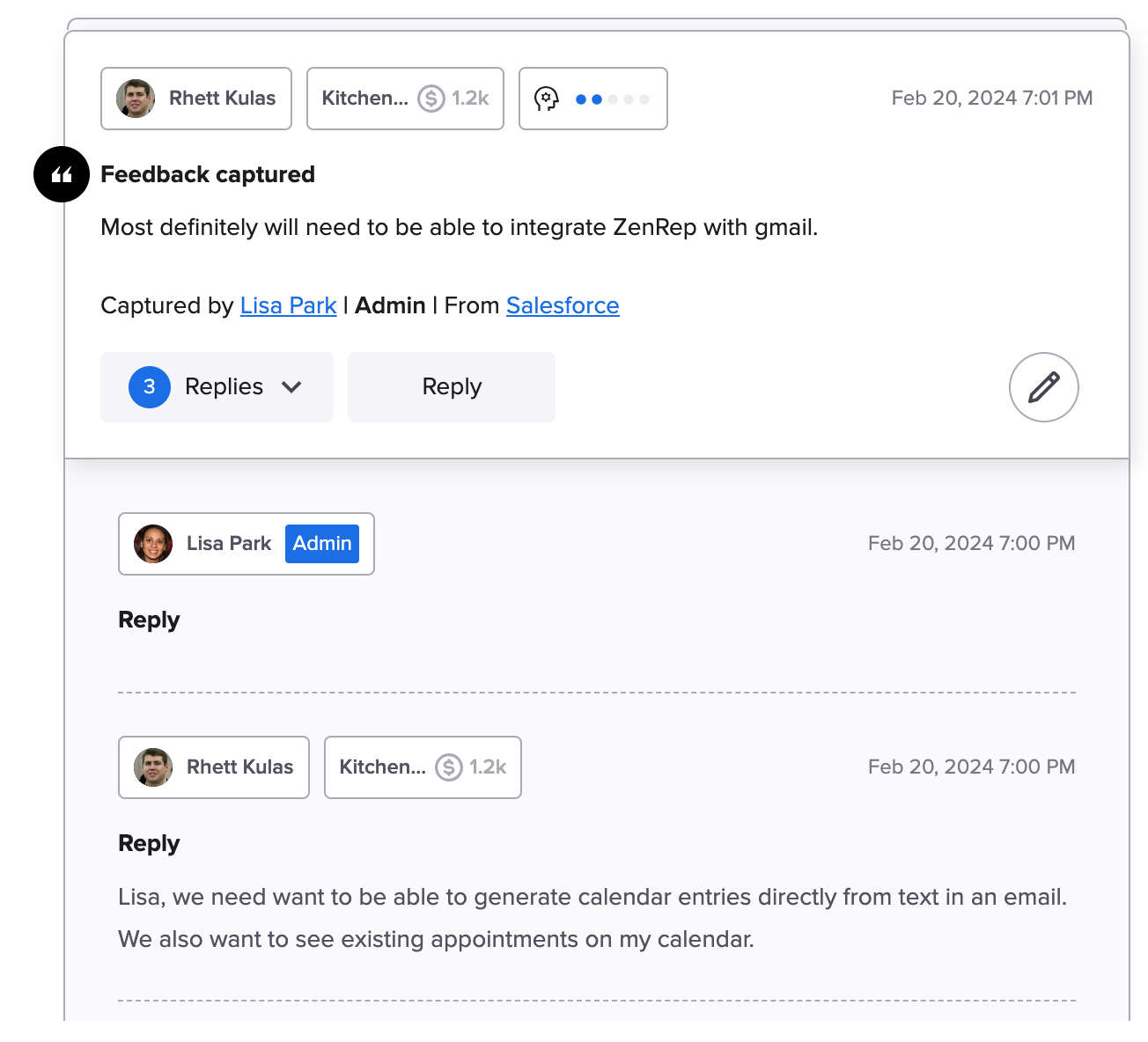Click Rhett Kulas avatar in feedback header
Image resolution: width=1148 pixels, height=1042 pixels.
pyautogui.click(x=136, y=99)
